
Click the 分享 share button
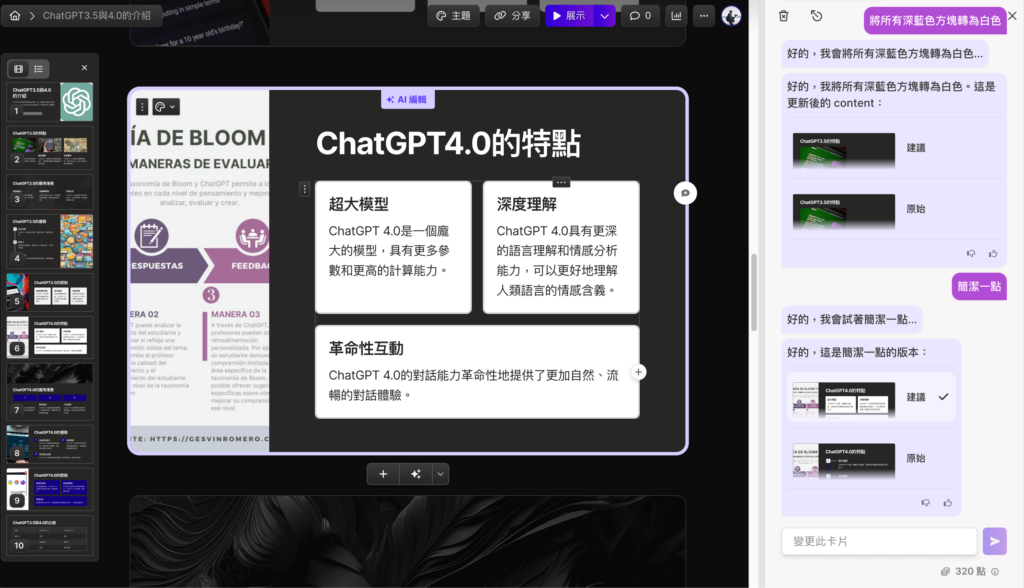click(512, 15)
